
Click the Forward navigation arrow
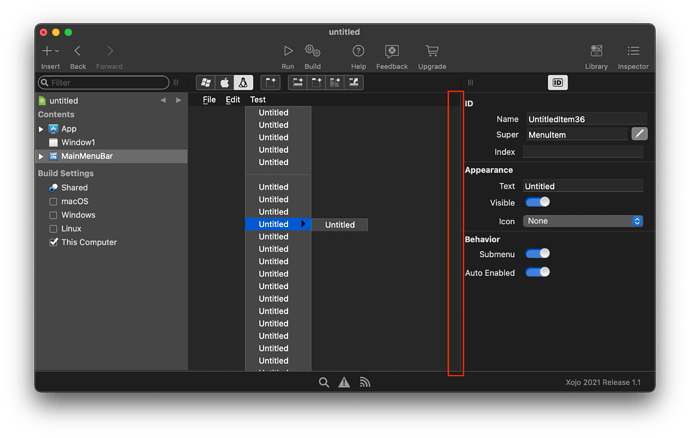tap(110, 51)
